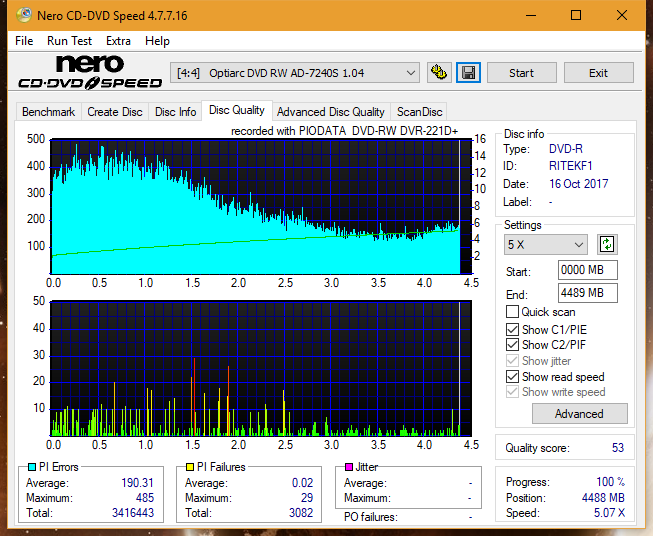Switch to the ScanDisc tab

click(x=419, y=112)
